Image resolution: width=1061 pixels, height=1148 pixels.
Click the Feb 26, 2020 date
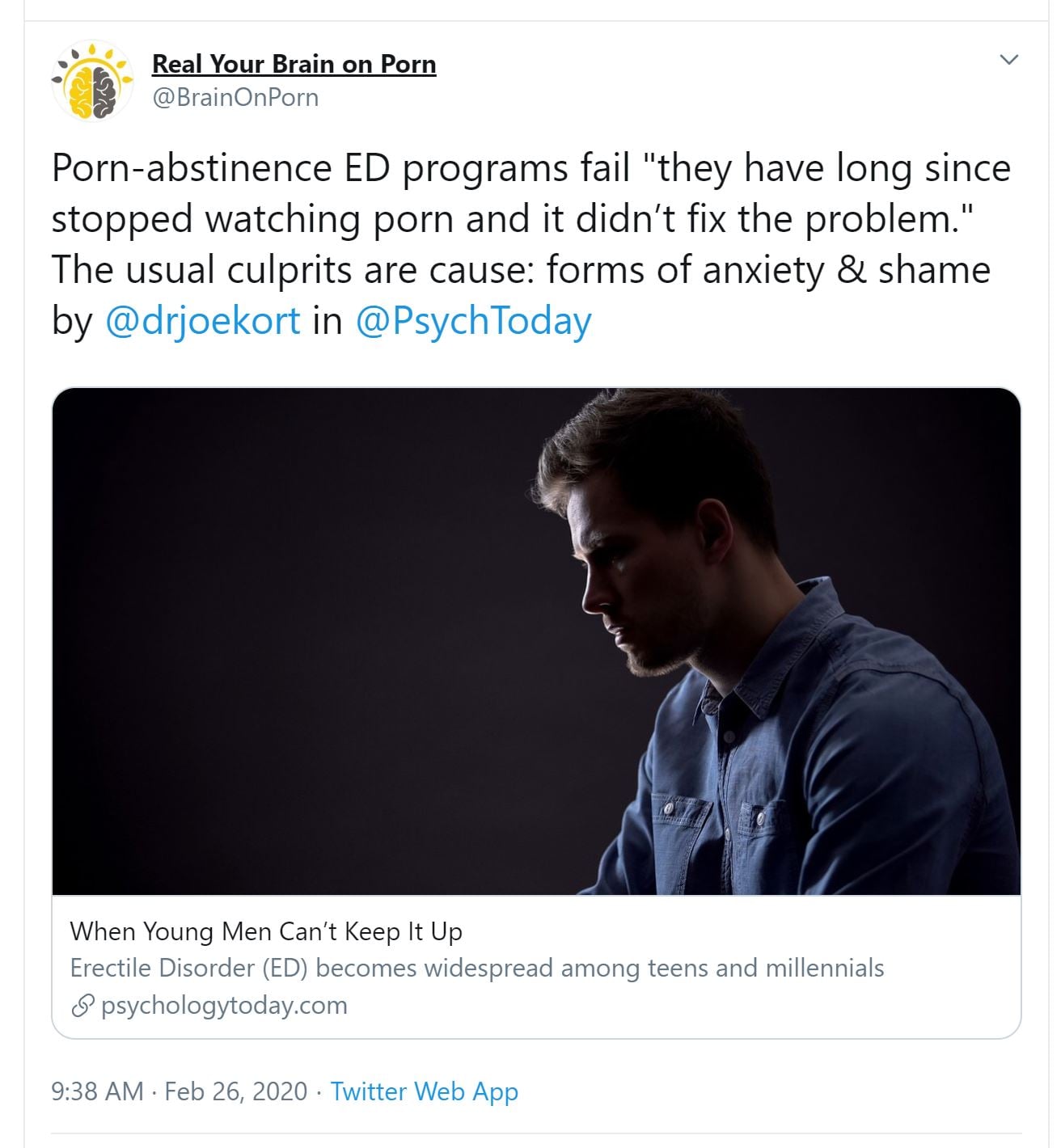pyautogui.click(x=236, y=1091)
